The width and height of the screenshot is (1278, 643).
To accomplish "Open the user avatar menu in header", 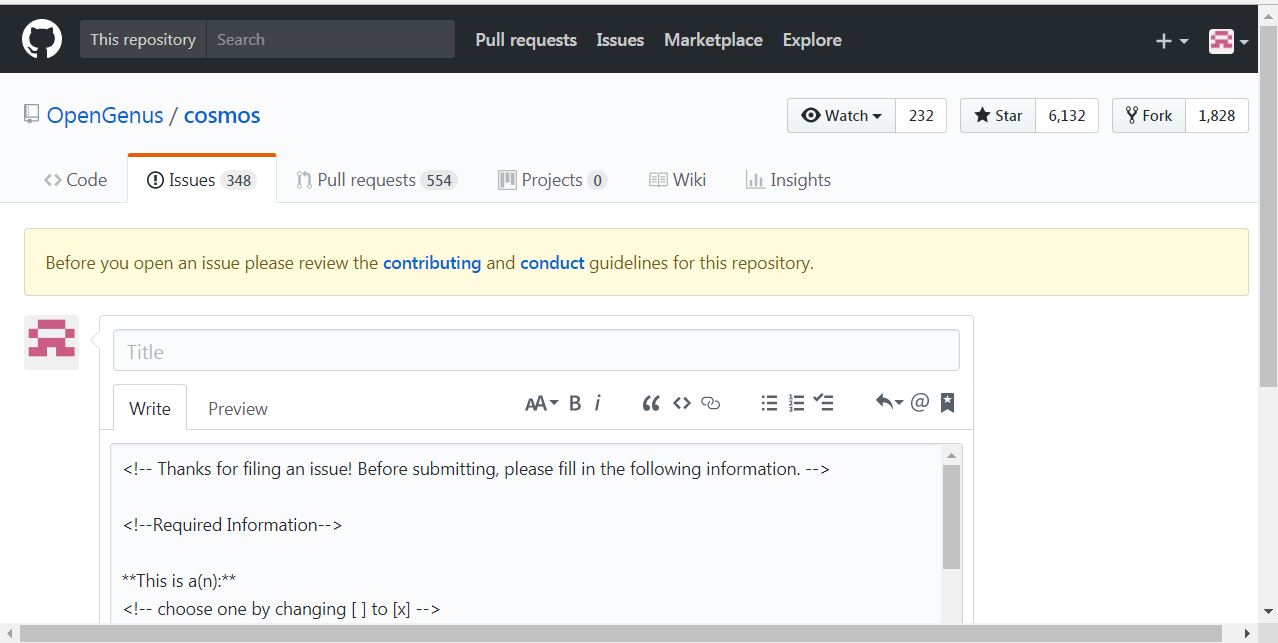I will (x=1229, y=41).
